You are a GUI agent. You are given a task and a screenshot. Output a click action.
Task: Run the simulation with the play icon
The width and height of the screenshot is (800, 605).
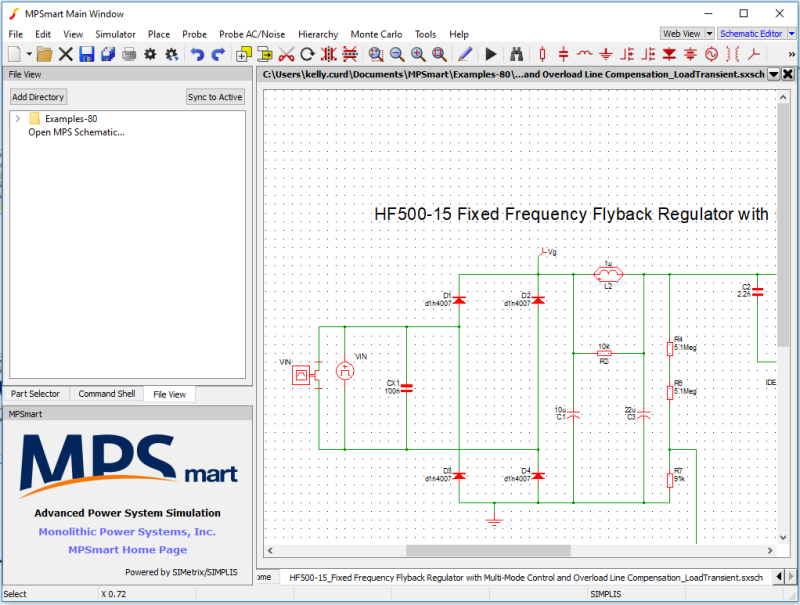[491, 54]
